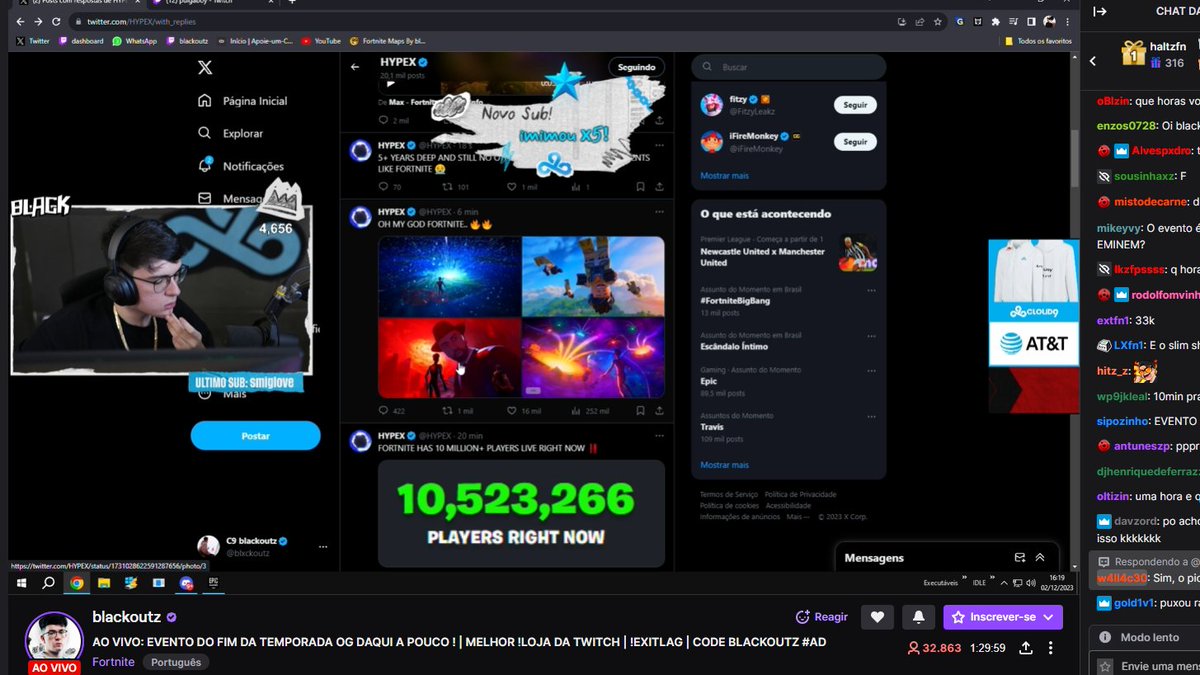Open Windows taskbar search
The height and width of the screenshot is (675, 1200).
pyautogui.click(x=48, y=582)
